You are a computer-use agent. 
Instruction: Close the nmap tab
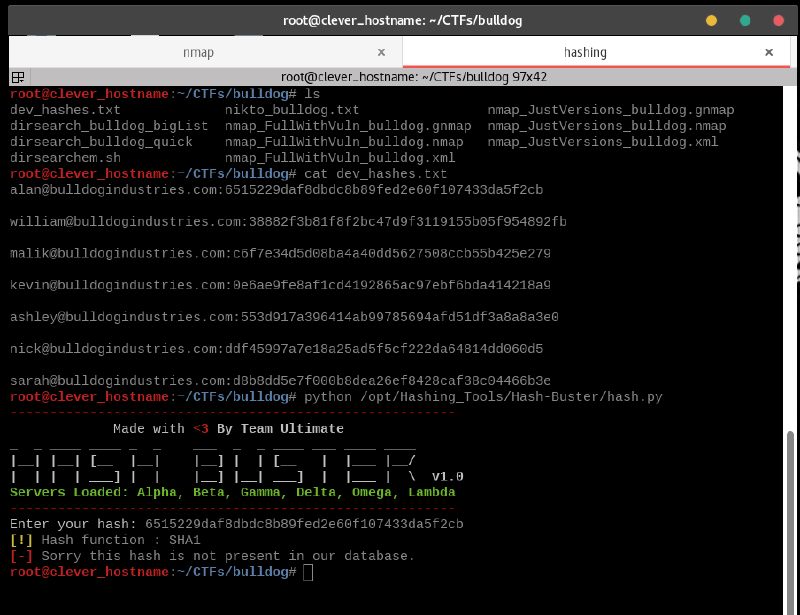[x=382, y=52]
